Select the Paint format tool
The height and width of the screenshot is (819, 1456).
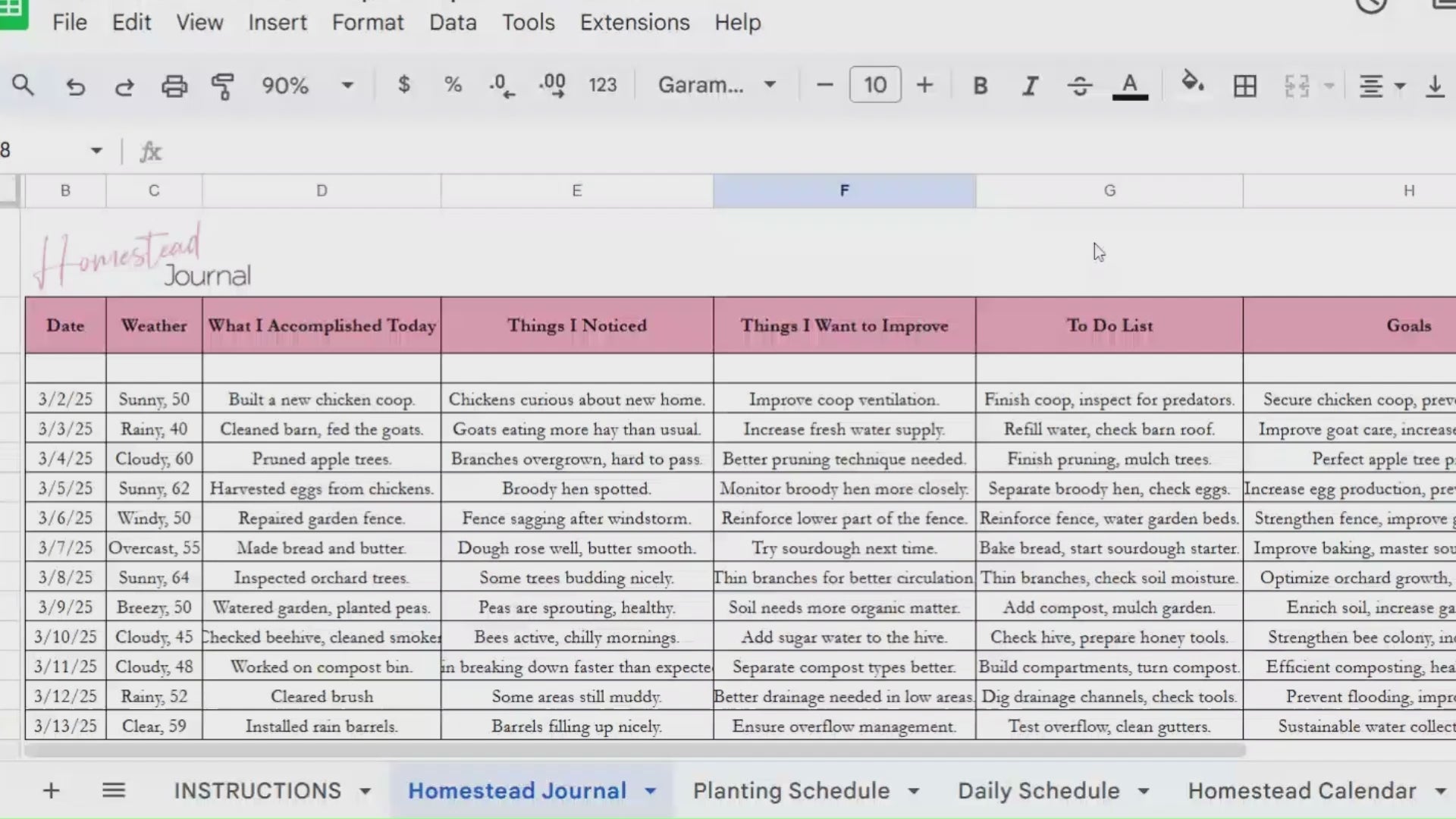223,85
